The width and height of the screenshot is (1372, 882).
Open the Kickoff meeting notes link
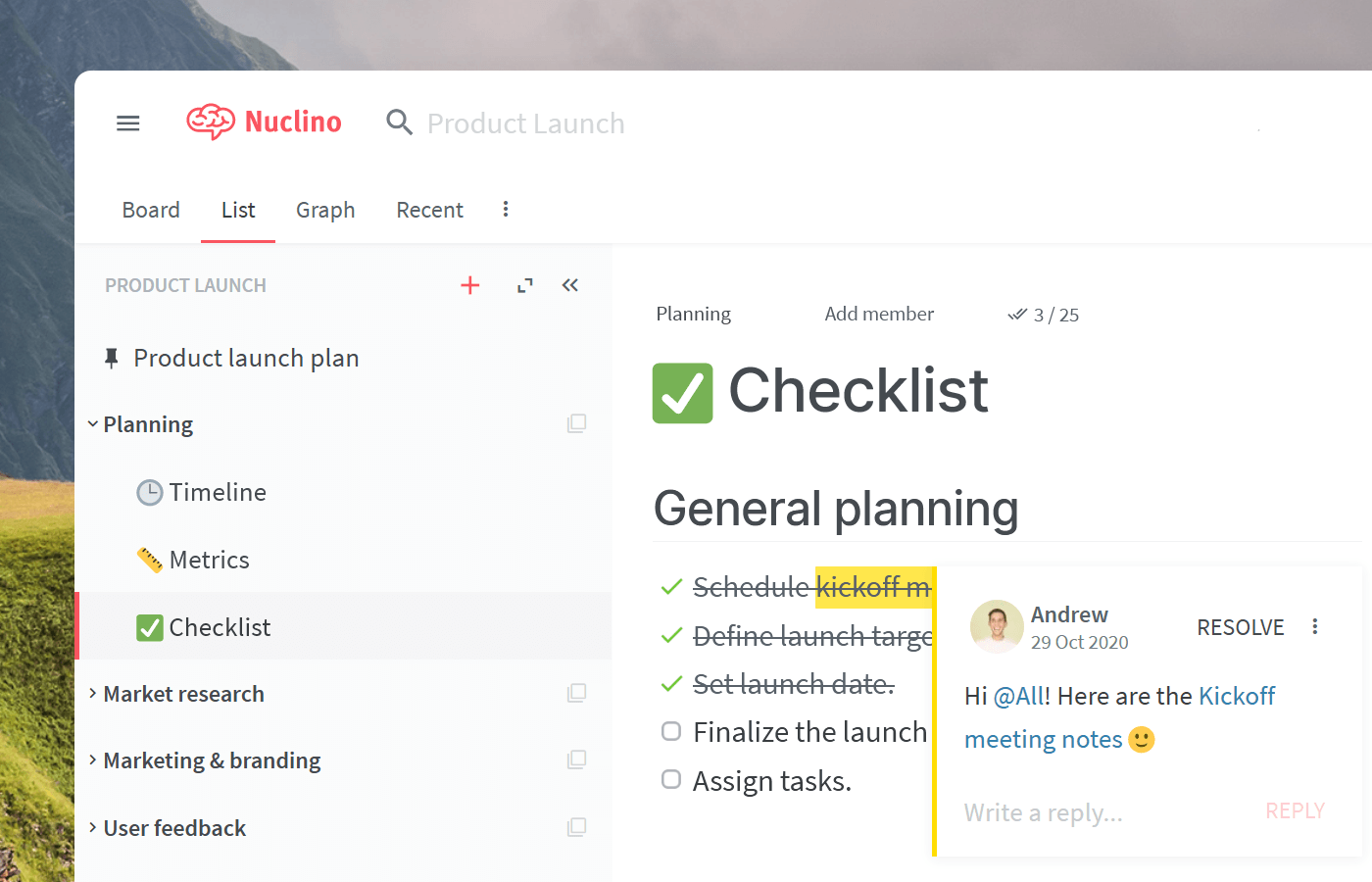(x=1120, y=717)
